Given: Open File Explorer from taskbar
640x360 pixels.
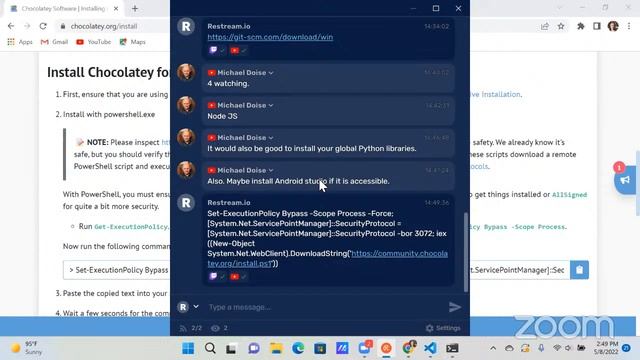Looking at the screenshot, I should tap(276, 348).
